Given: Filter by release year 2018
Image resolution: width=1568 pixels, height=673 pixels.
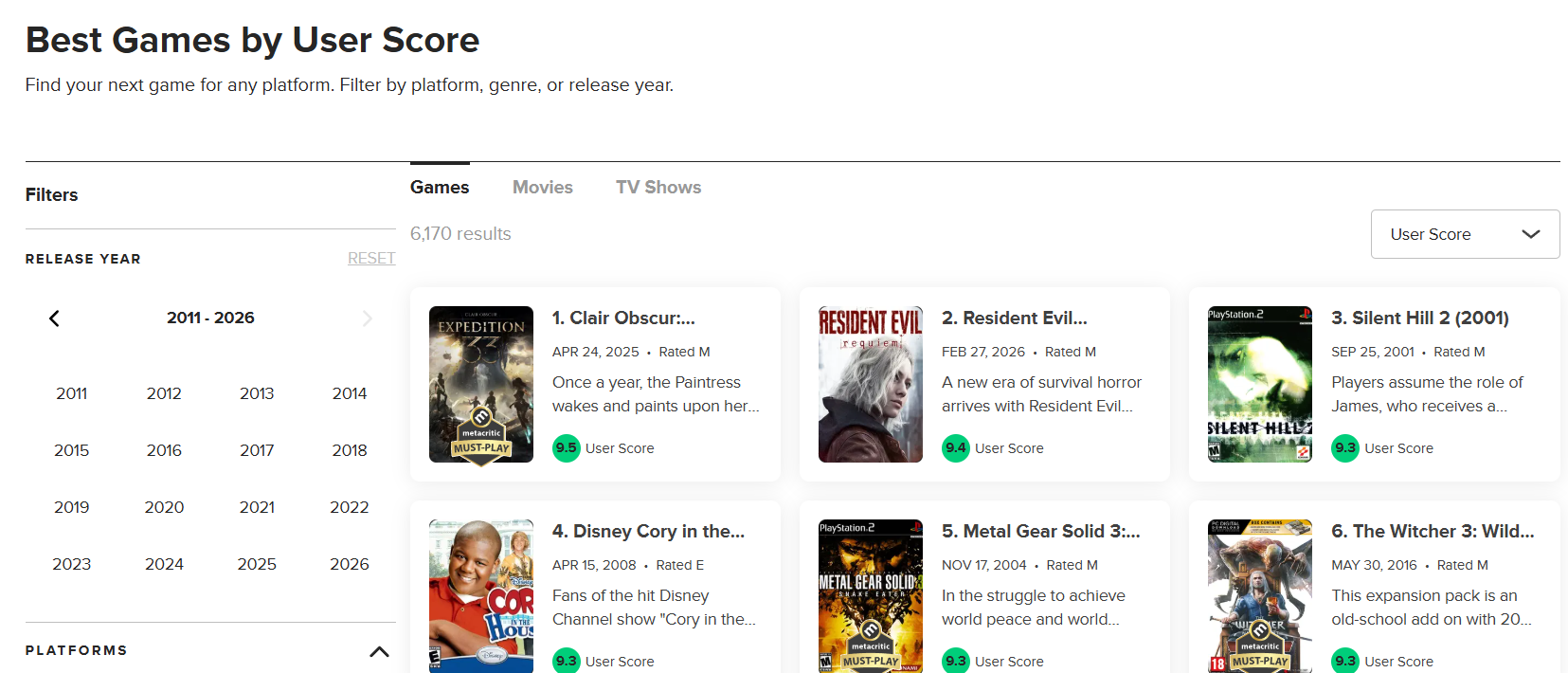Looking at the screenshot, I should click(350, 450).
